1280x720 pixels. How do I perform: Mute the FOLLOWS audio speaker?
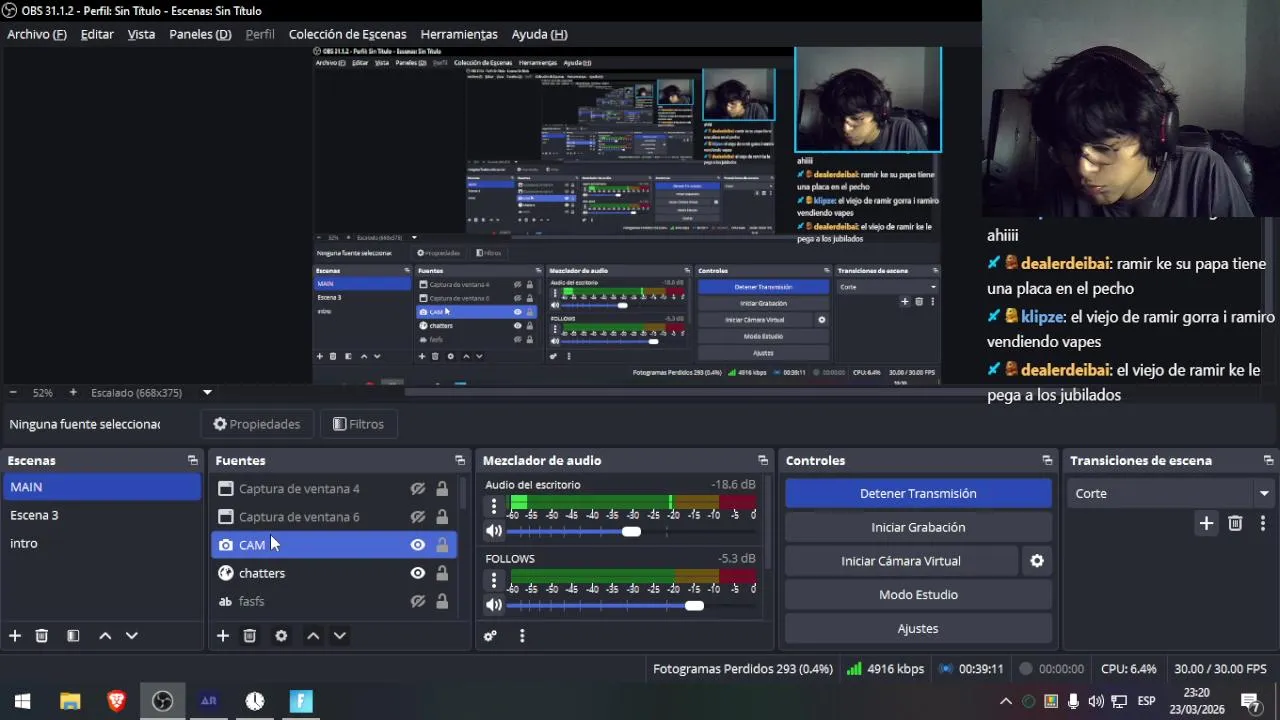pos(494,605)
